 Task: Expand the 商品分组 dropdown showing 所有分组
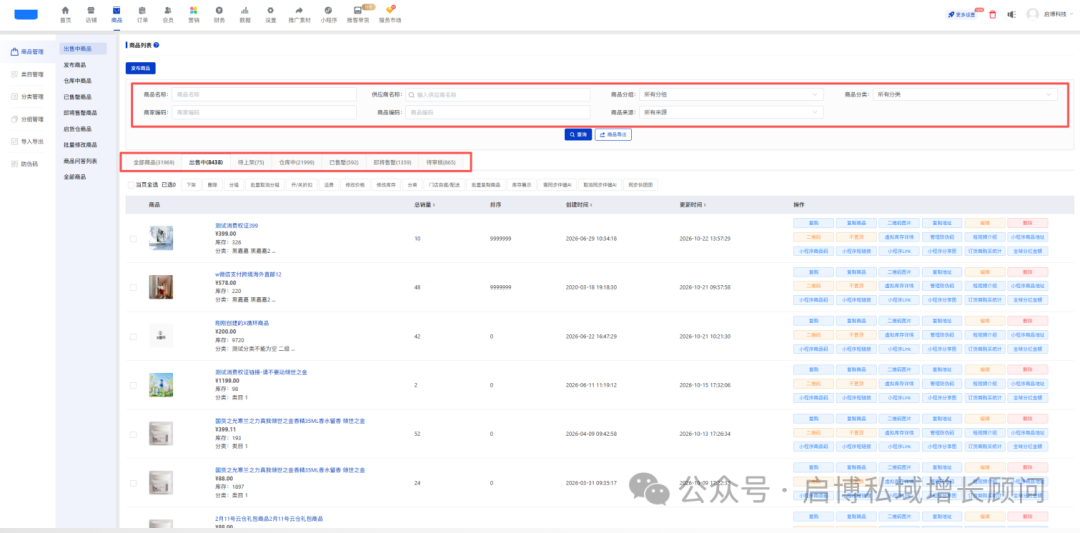(731, 94)
